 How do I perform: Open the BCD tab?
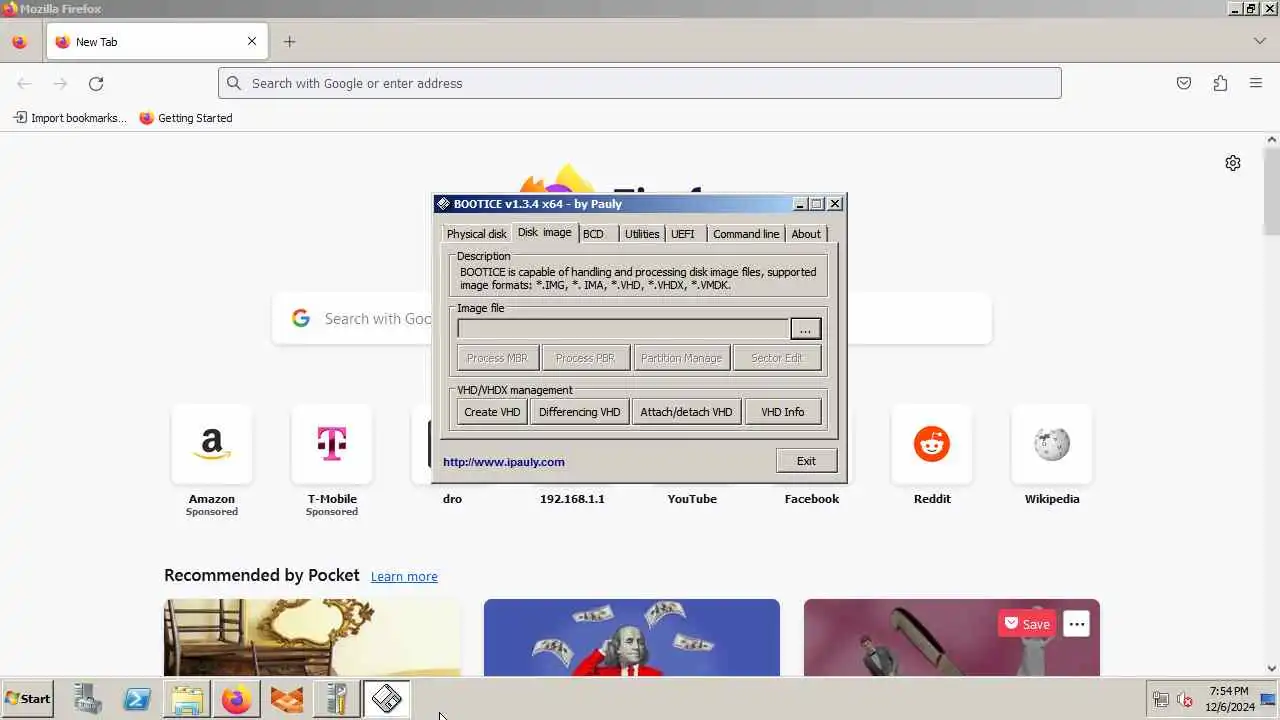(594, 234)
